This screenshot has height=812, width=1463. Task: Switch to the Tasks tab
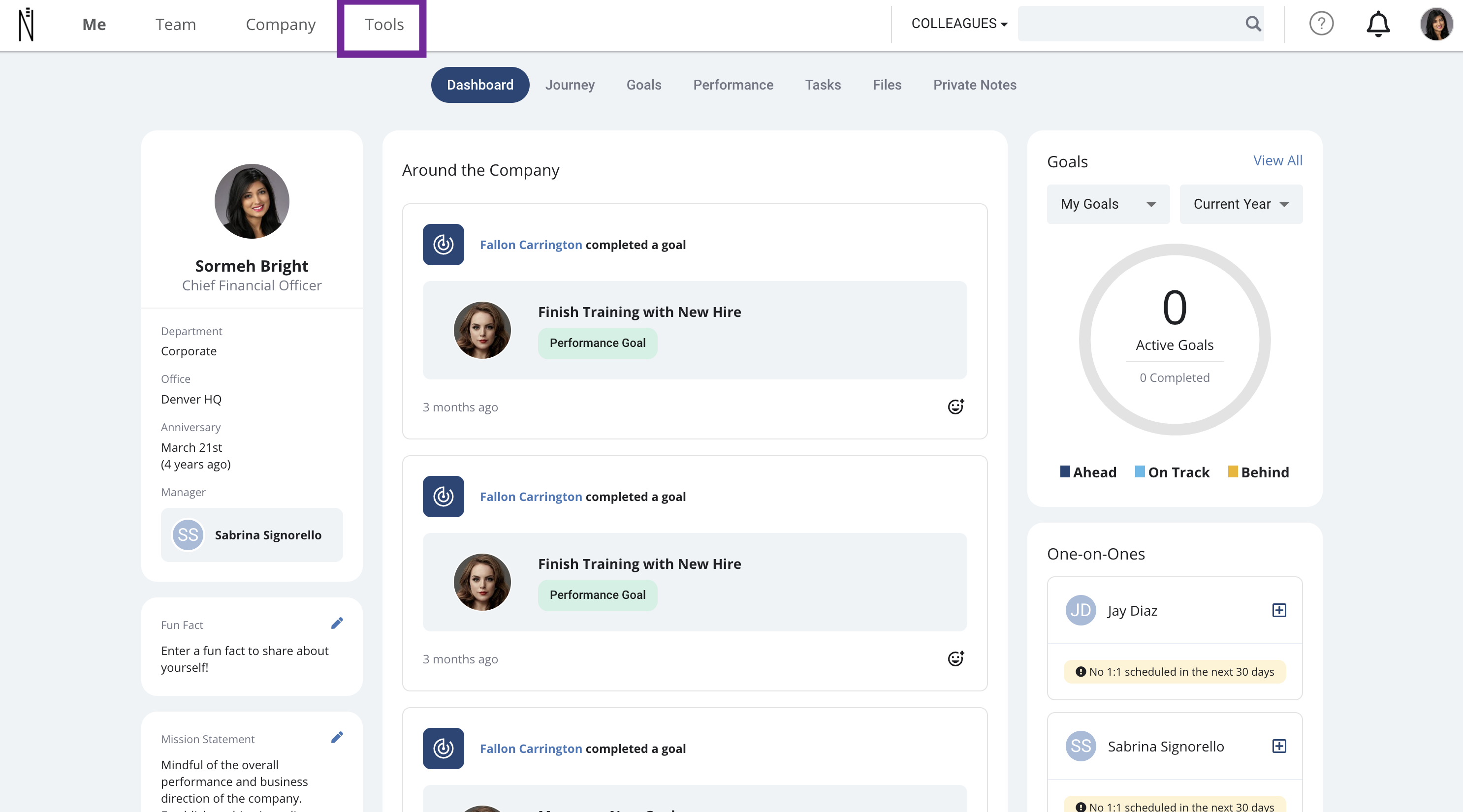coord(823,85)
